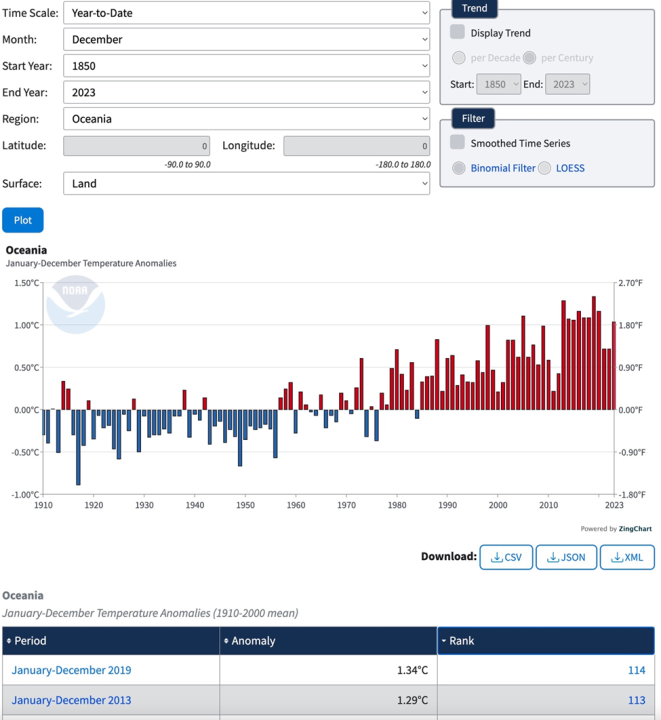Click the Latitude input field

(137, 146)
